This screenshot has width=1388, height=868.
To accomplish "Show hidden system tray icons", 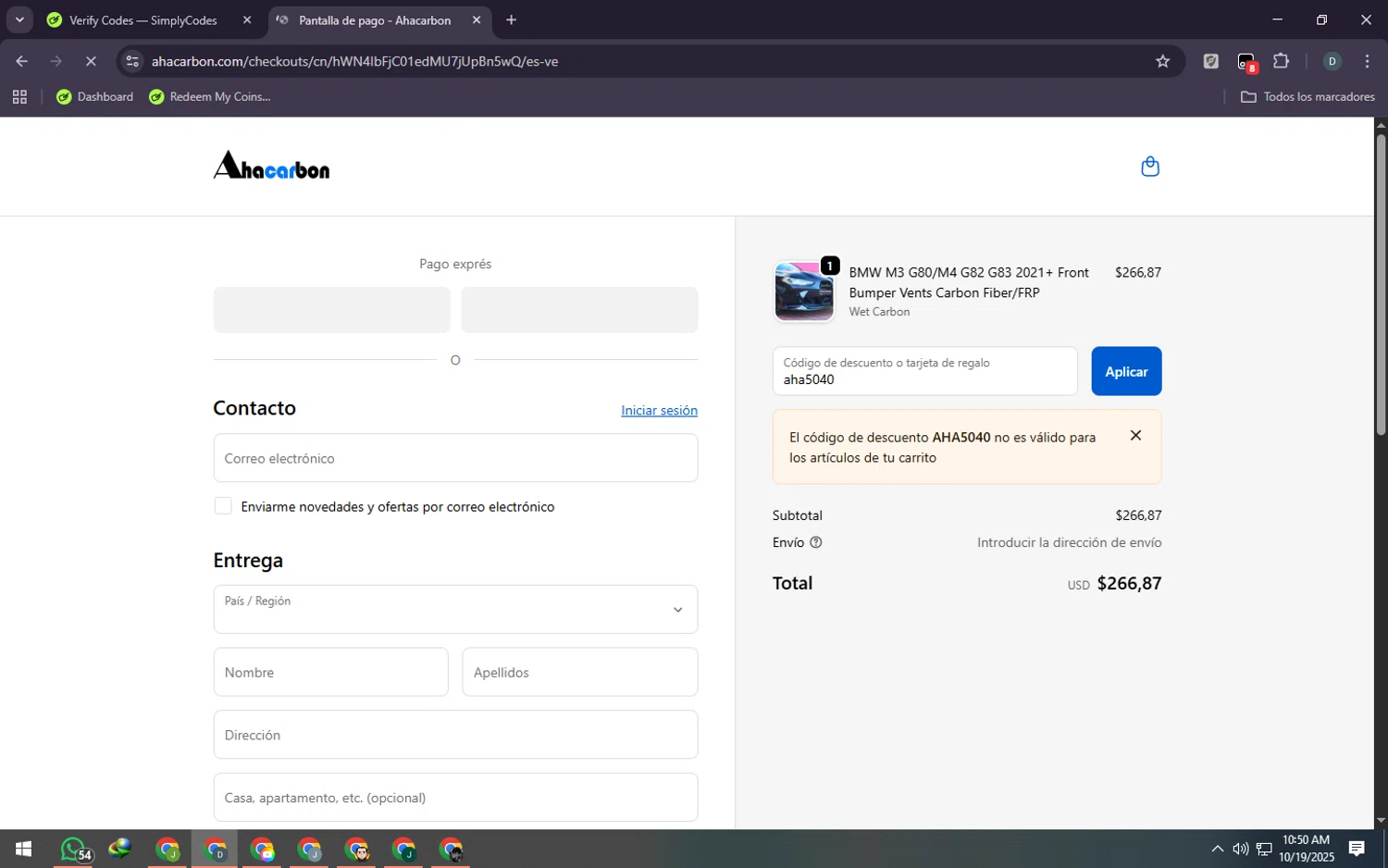I will click(x=1218, y=849).
